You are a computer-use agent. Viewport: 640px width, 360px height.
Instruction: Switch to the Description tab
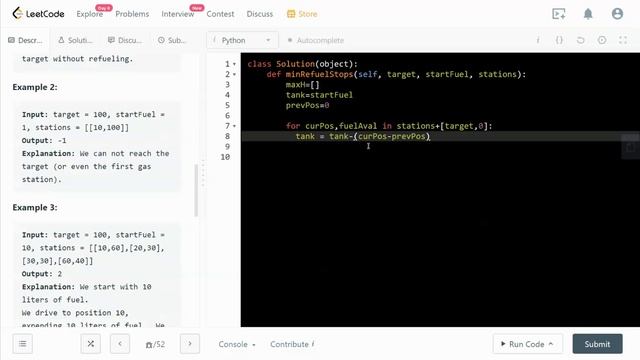pos(25,40)
